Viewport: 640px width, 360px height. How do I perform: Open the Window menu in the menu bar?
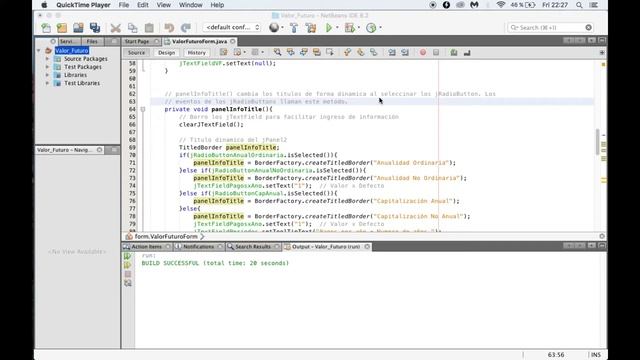click(x=191, y=5)
